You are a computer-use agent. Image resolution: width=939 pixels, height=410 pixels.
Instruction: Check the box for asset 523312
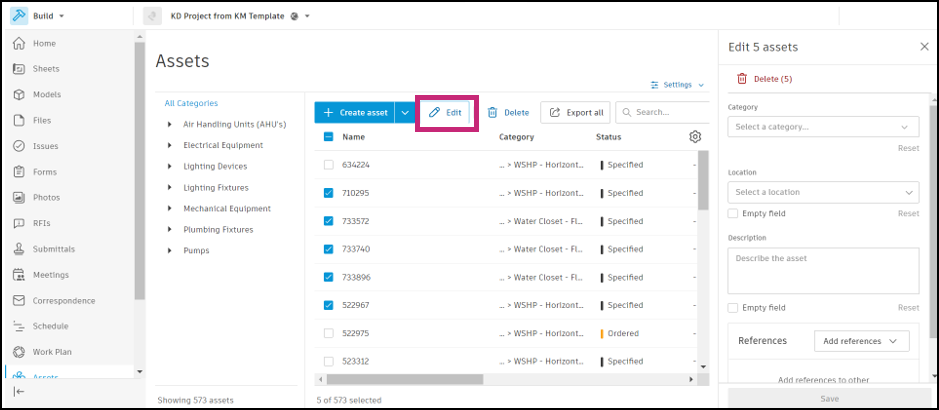point(328,361)
